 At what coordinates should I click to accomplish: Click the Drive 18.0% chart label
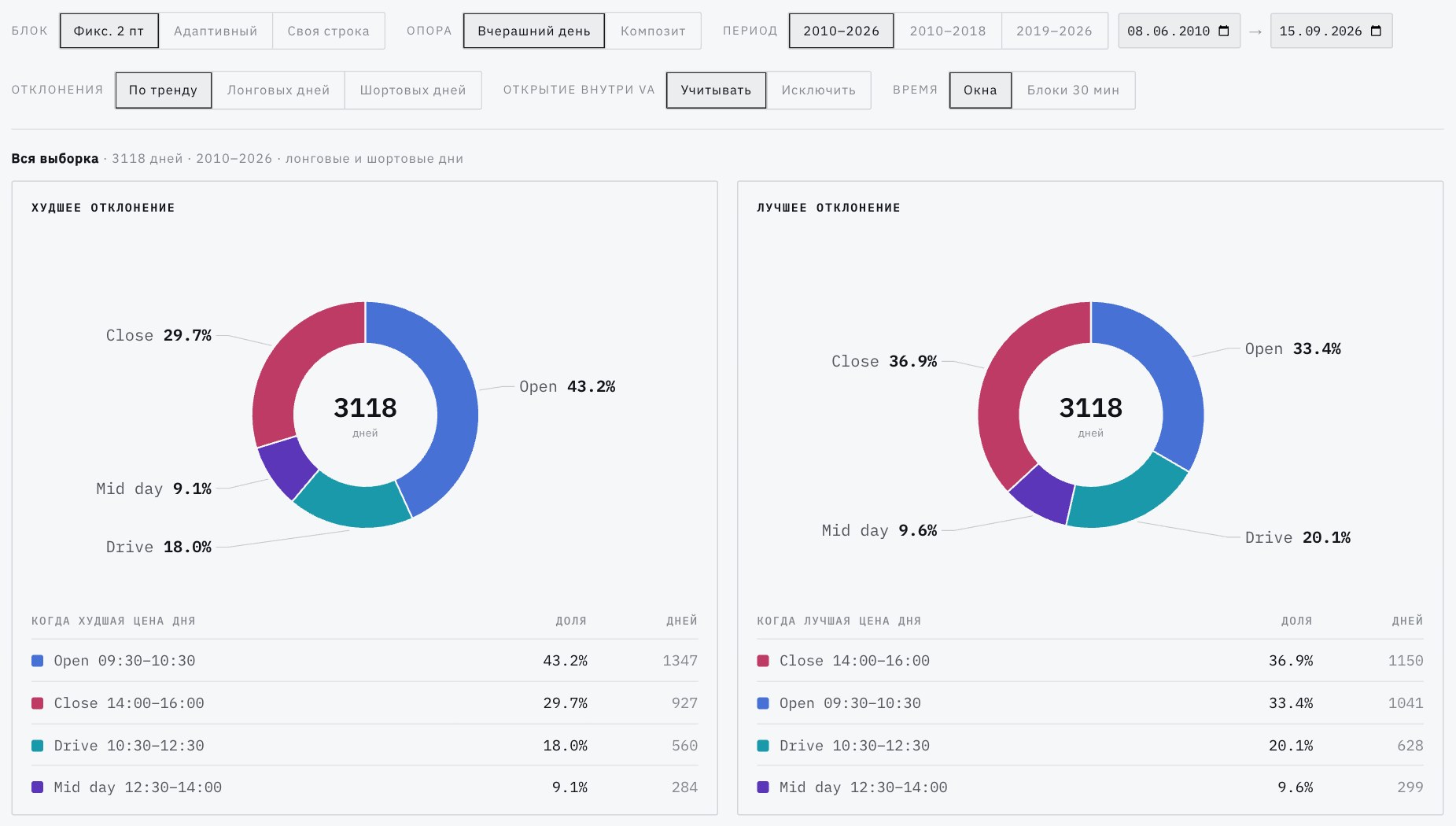(x=159, y=547)
